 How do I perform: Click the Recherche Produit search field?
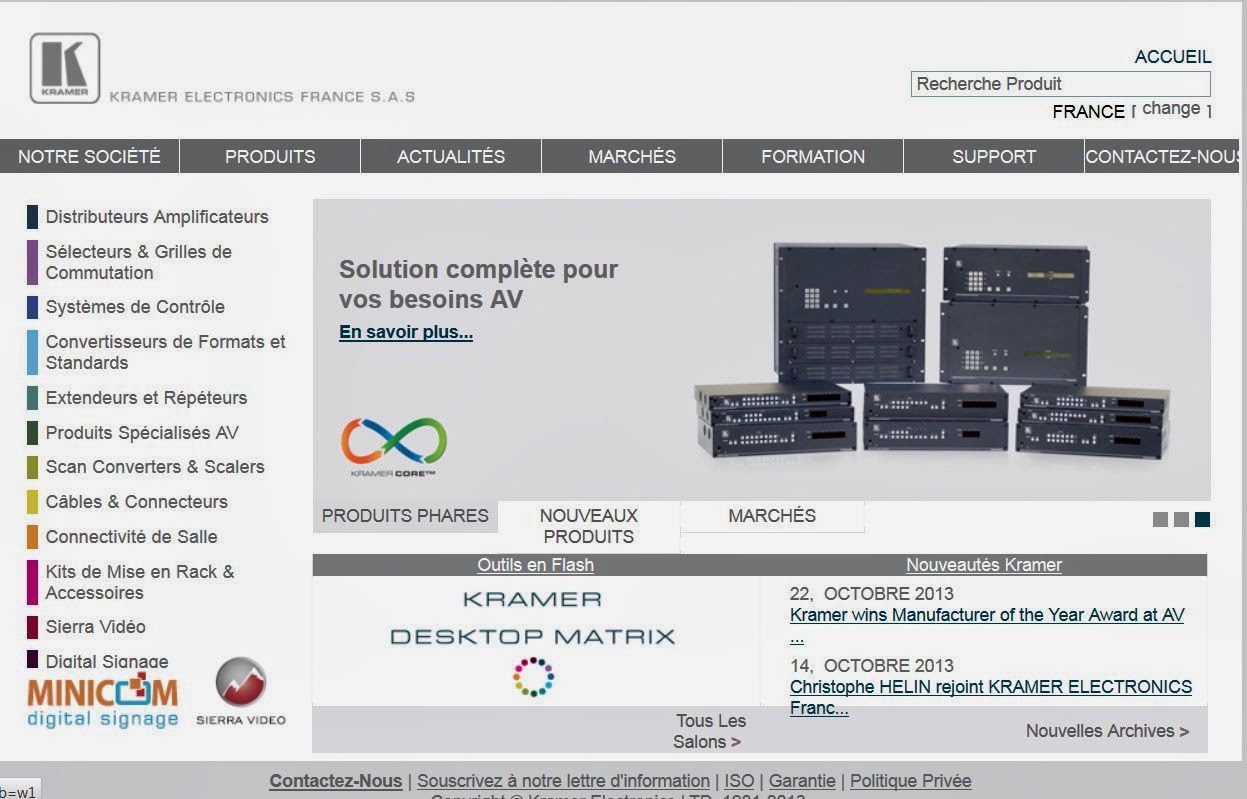tap(1060, 84)
